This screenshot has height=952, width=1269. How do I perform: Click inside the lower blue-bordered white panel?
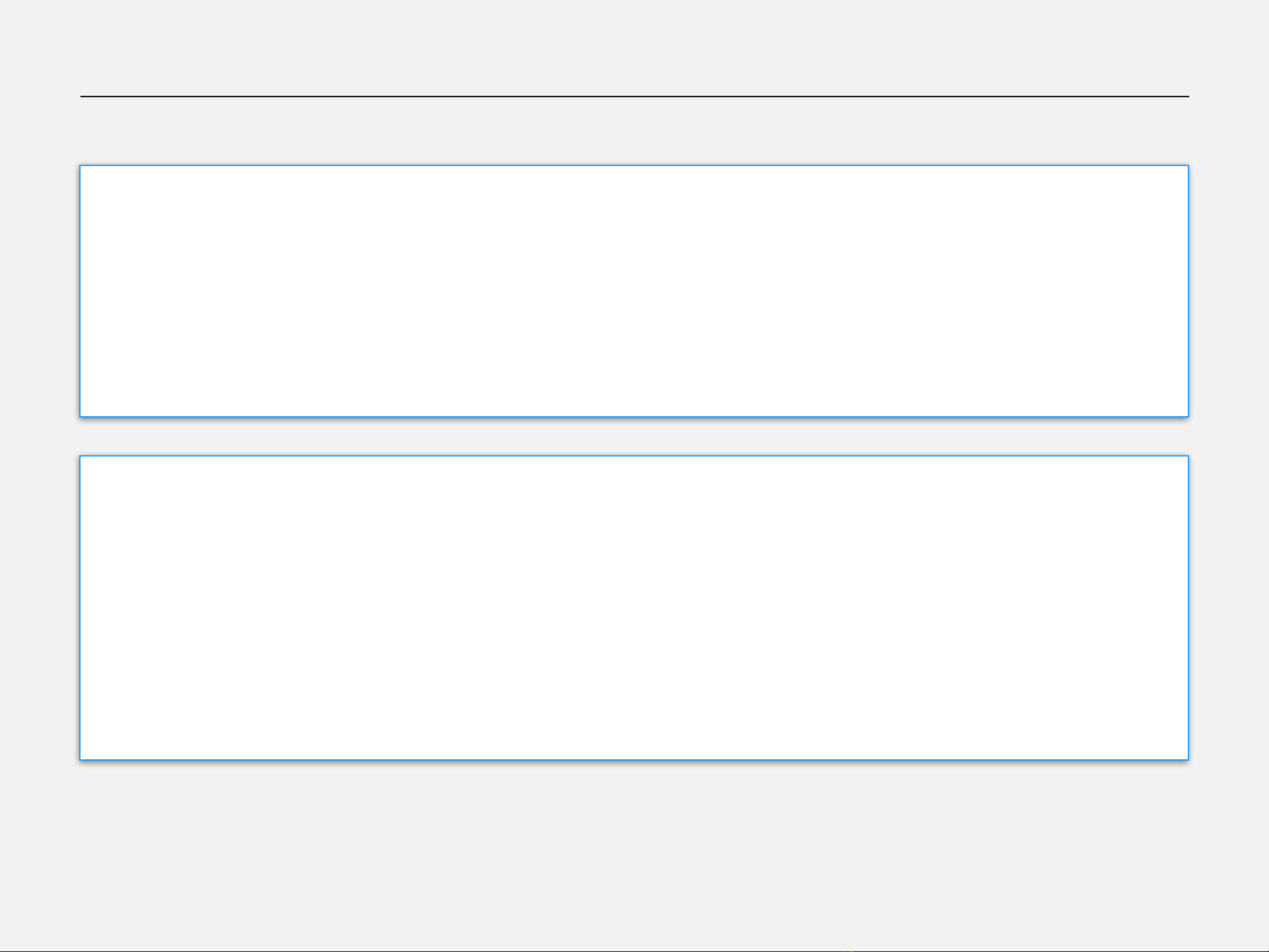click(634, 608)
